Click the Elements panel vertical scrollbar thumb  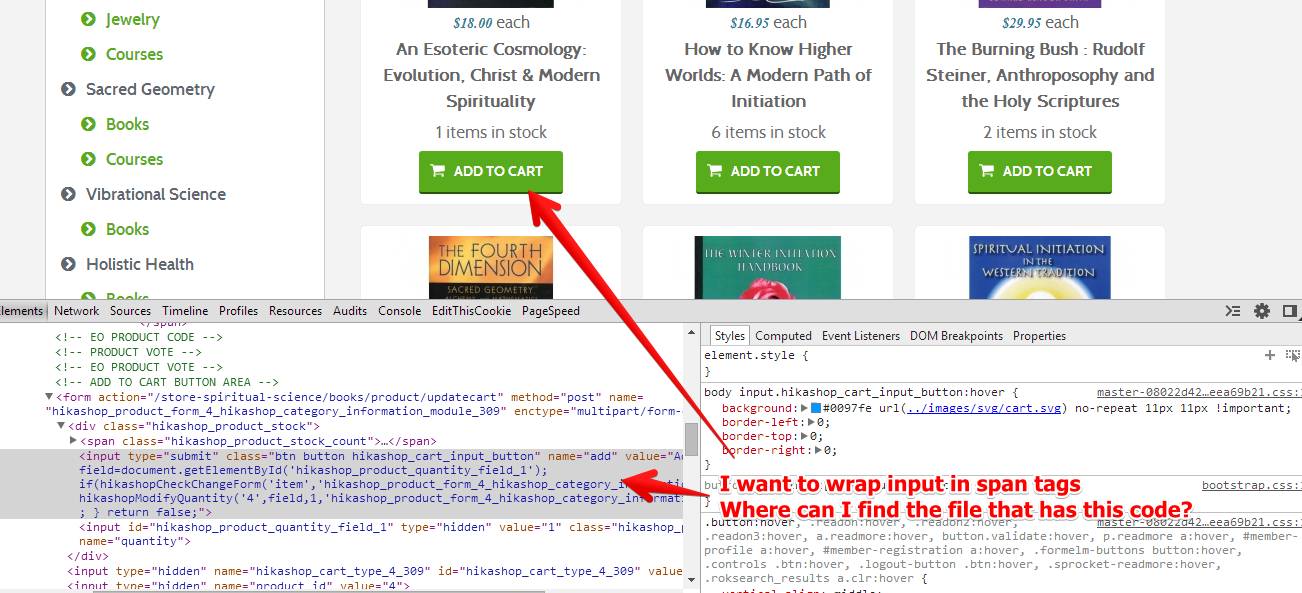click(691, 438)
